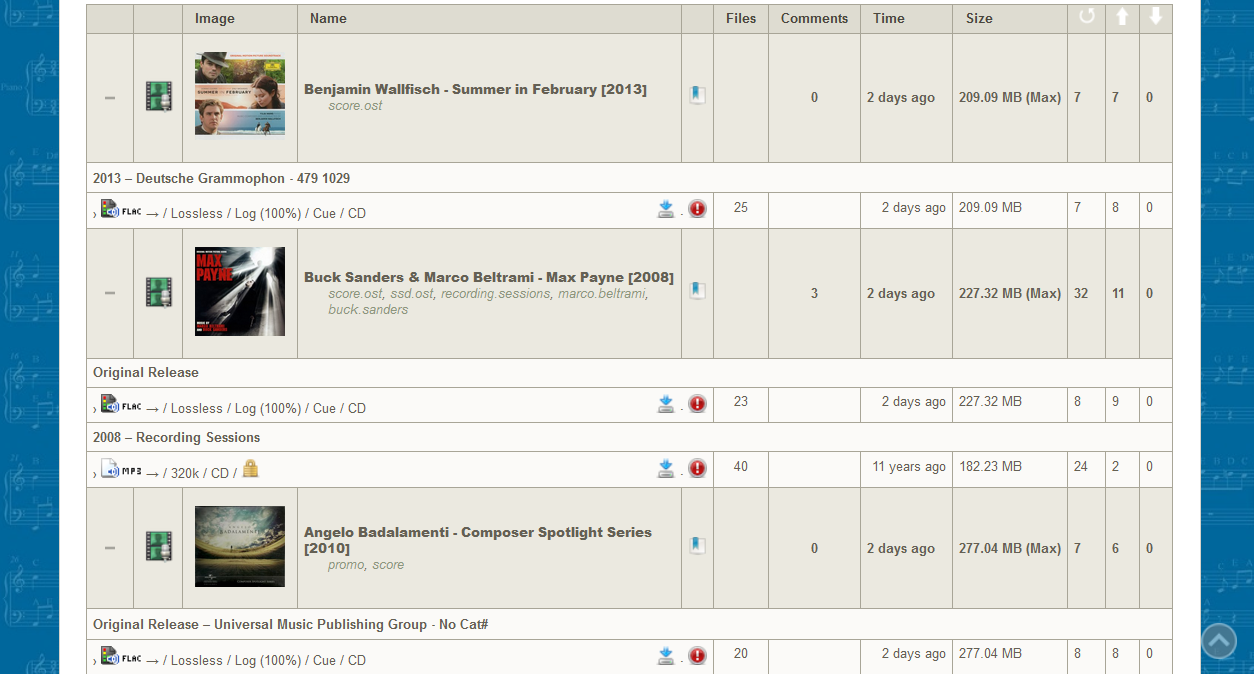This screenshot has width=1254, height=674.
Task: Select the promo tag
Action: [346, 565]
